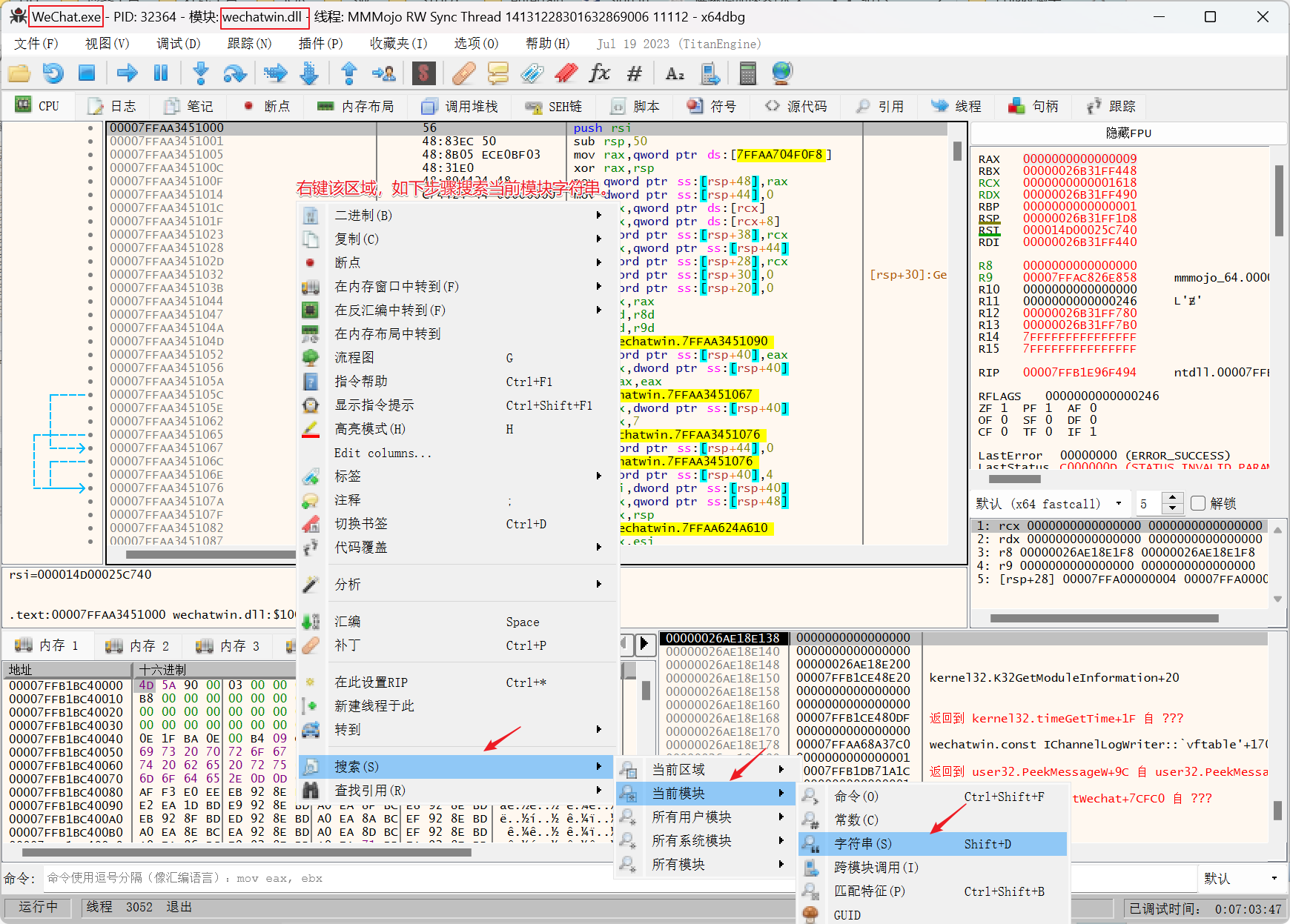Viewport: 1290px width, 924px height.
Task: Select 当前模块 in search submenu
Action: [x=706, y=794]
